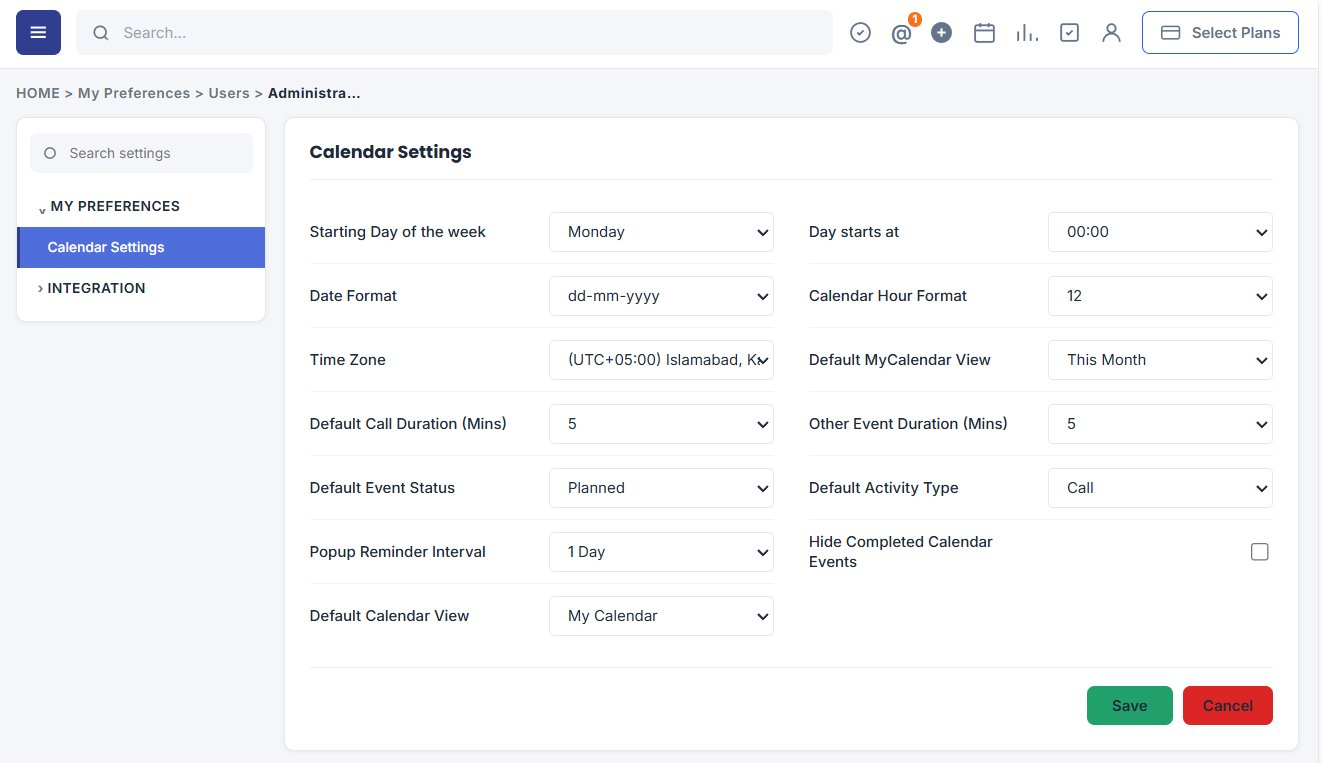Expand the INTEGRATION section
This screenshot has width=1322, height=763.
pyautogui.click(x=92, y=288)
